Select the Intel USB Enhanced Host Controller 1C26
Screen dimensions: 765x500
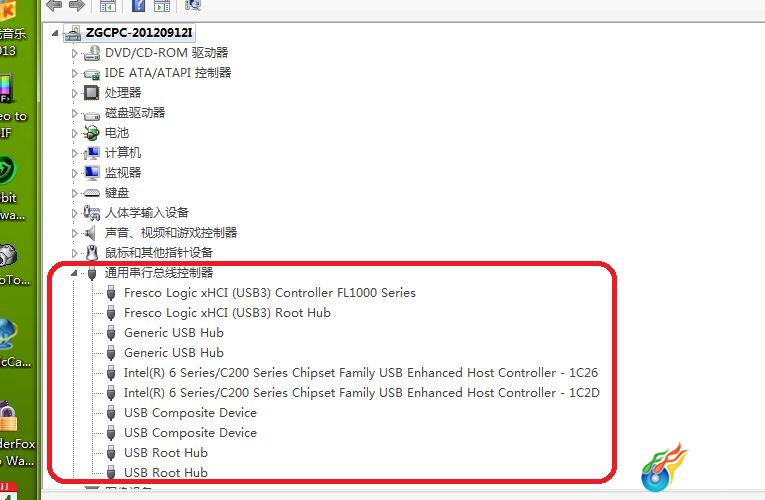tap(361, 373)
